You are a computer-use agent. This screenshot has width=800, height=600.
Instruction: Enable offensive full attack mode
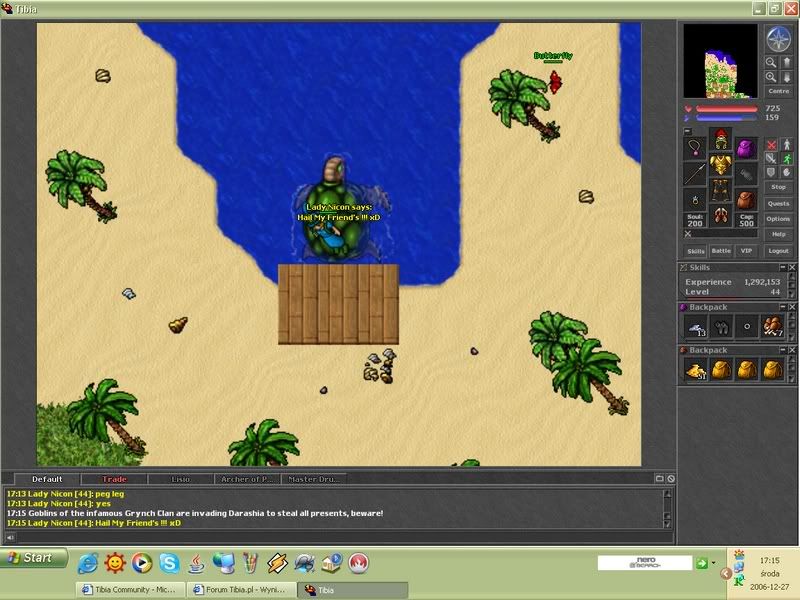771,145
